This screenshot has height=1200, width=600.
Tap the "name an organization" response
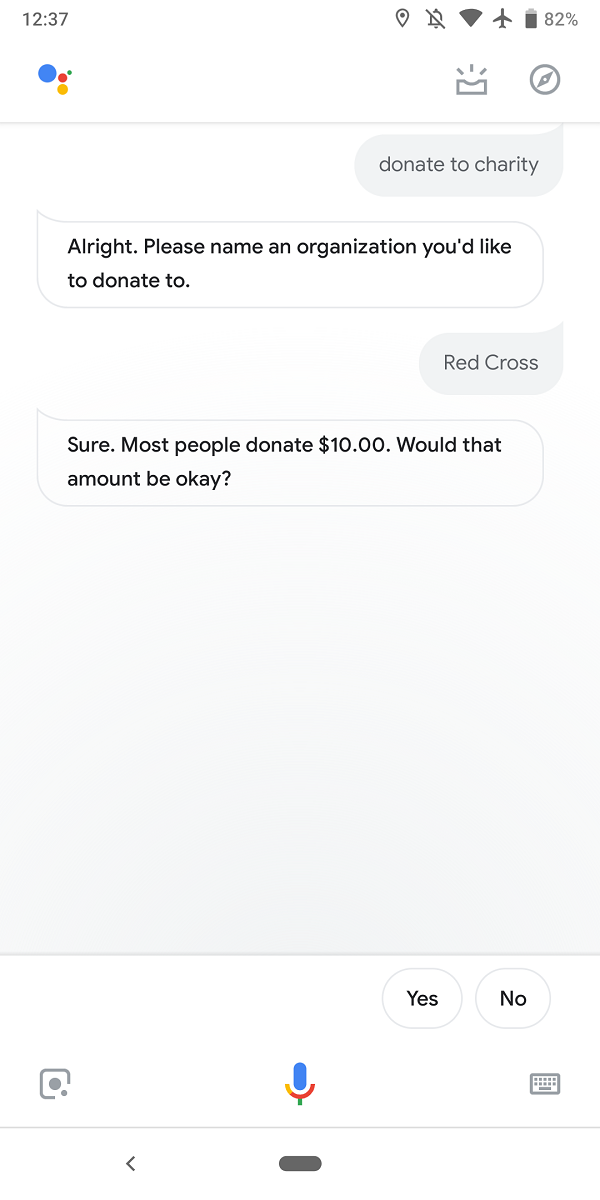point(290,264)
